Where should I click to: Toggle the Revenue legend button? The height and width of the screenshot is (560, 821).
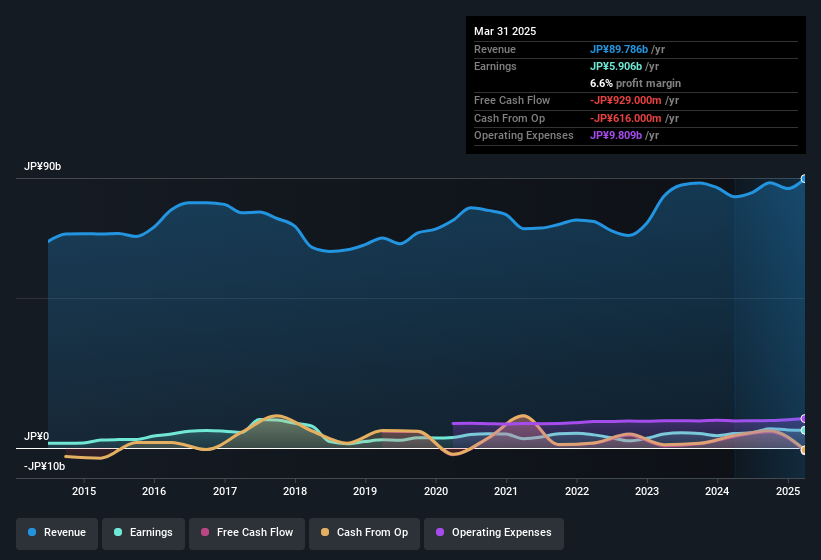[57, 533]
